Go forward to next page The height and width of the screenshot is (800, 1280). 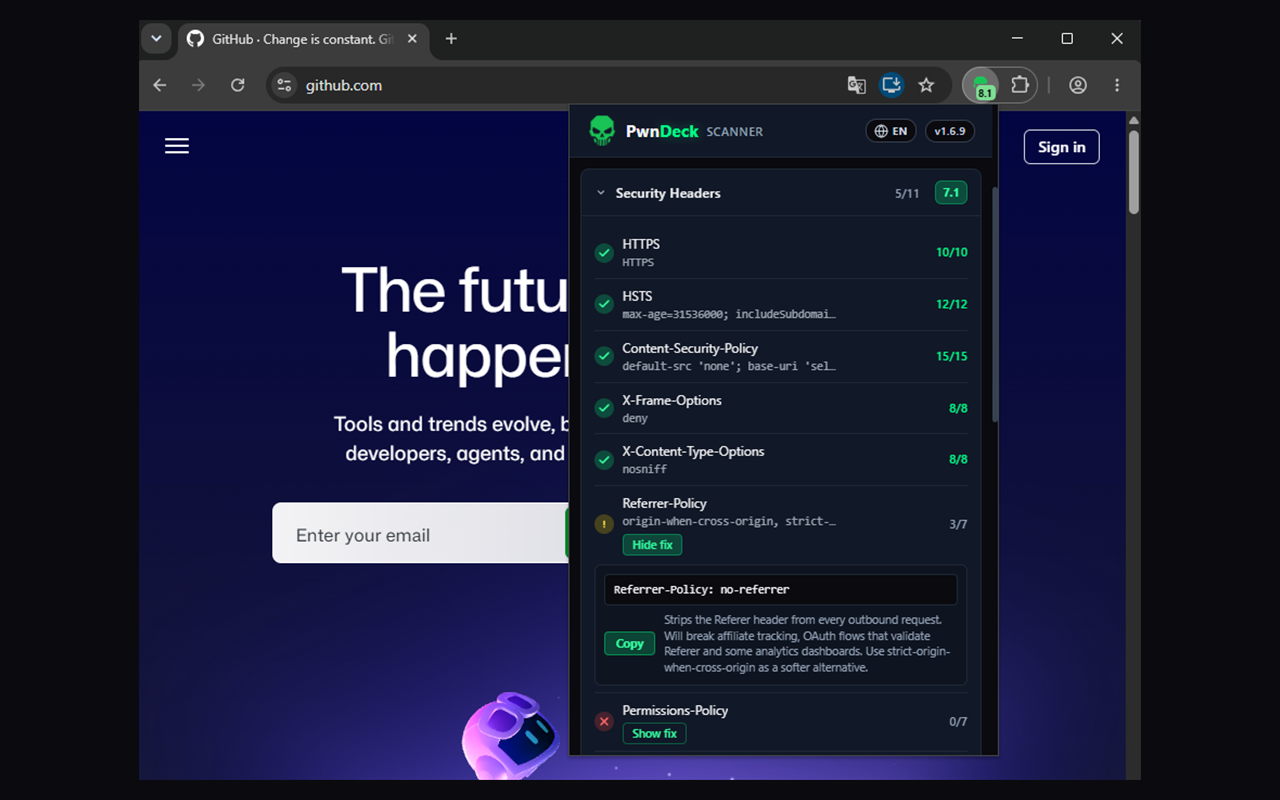click(198, 85)
